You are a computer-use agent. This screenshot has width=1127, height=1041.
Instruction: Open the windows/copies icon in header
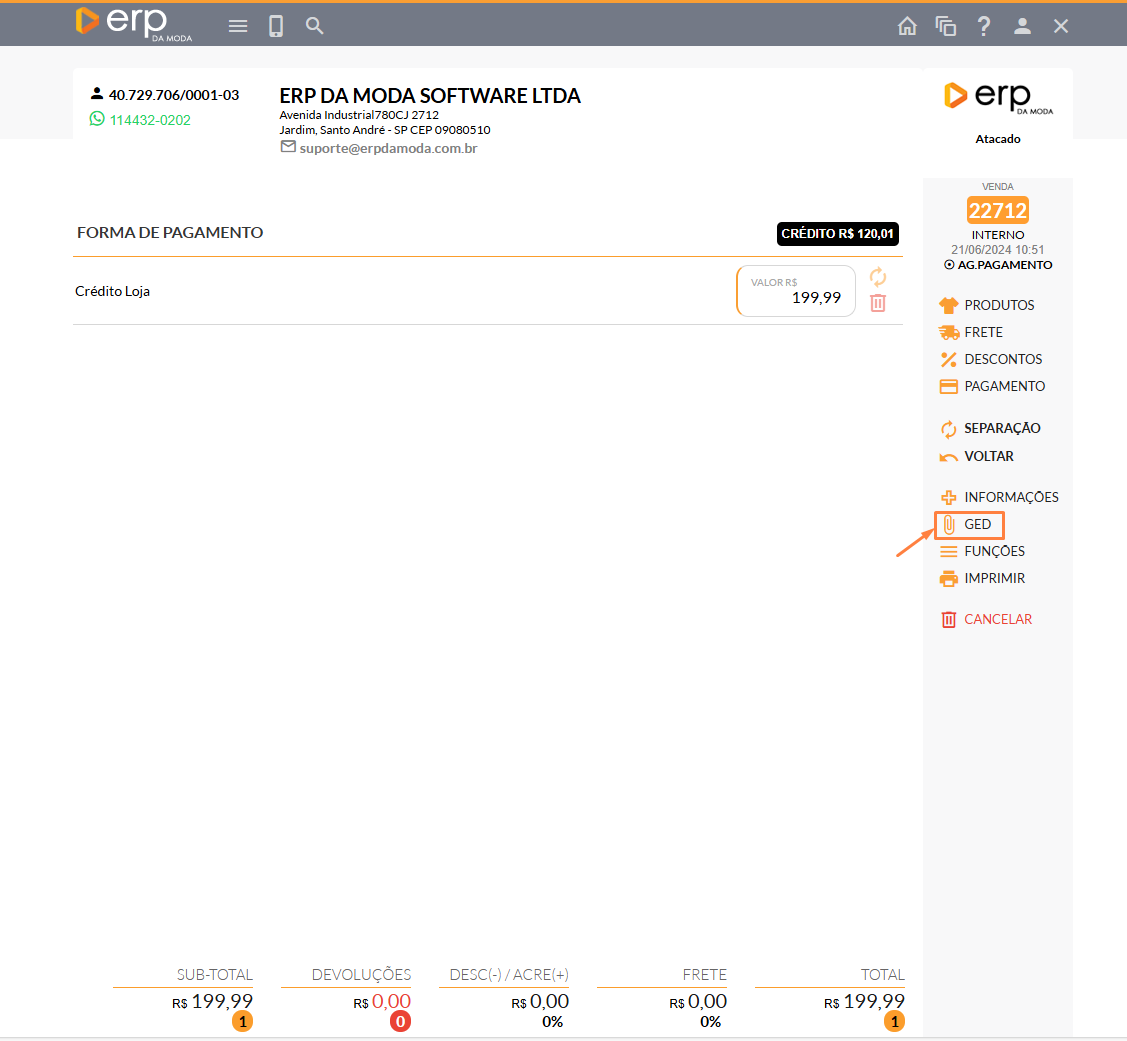pyautogui.click(x=945, y=26)
